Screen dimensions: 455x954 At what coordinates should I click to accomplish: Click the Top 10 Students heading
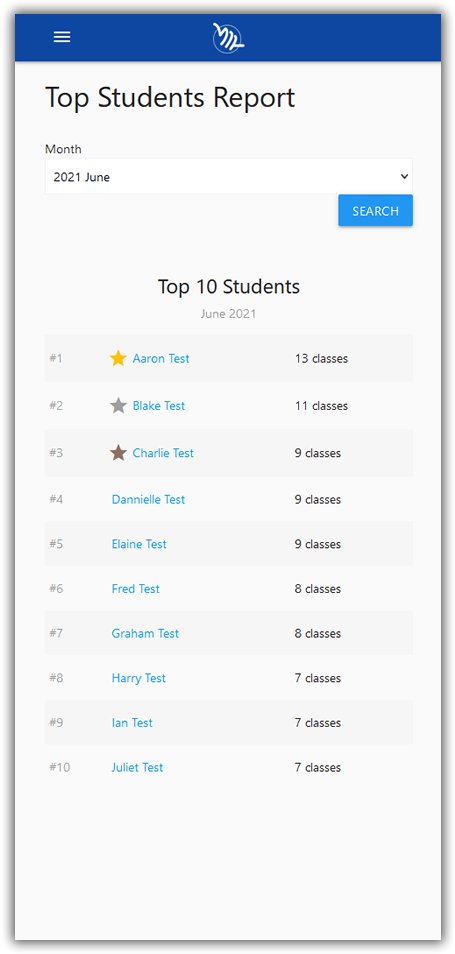click(229, 286)
